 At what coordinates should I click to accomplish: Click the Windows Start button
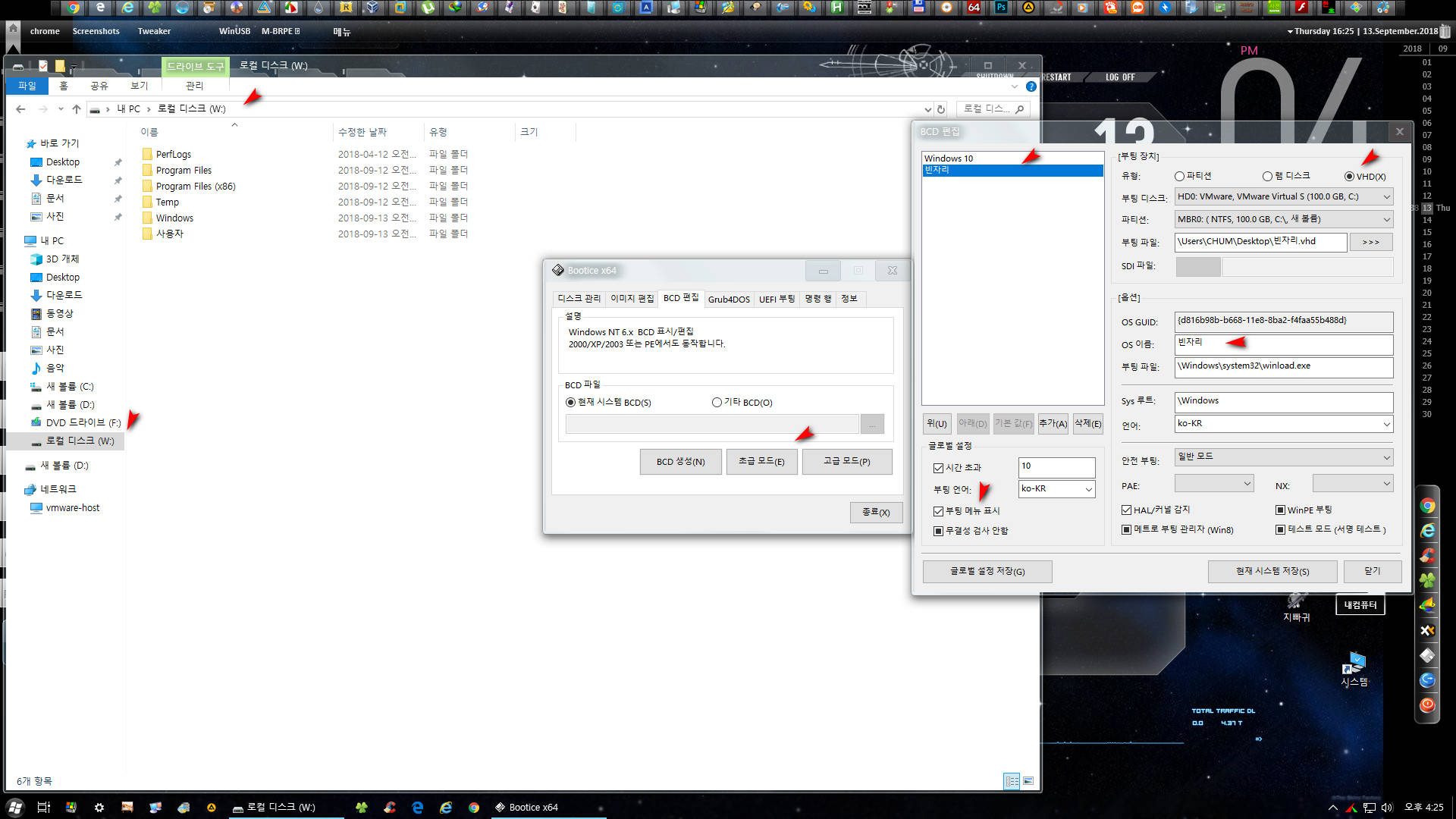pyautogui.click(x=15, y=808)
